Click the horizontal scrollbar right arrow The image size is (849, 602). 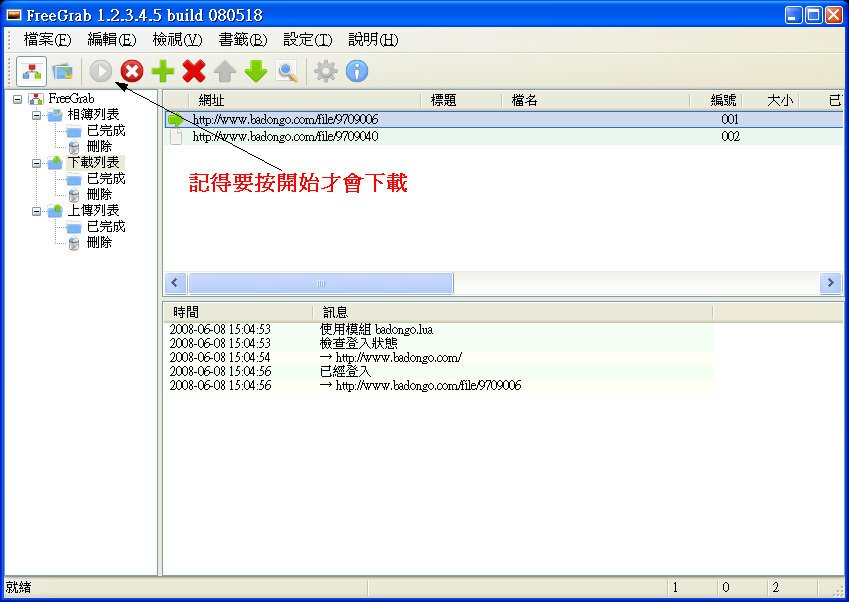coord(830,283)
